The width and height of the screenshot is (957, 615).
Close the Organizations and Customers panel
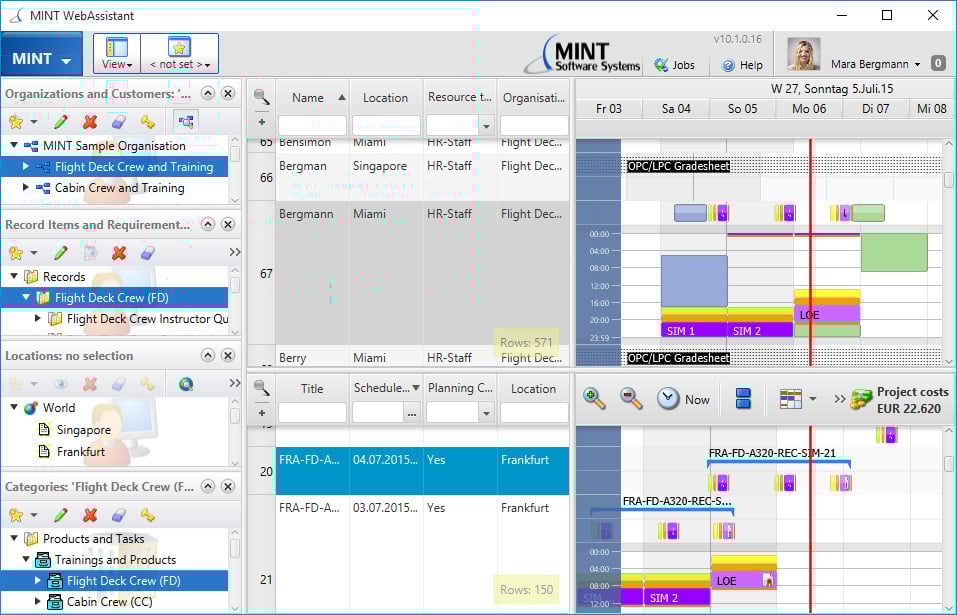228,93
